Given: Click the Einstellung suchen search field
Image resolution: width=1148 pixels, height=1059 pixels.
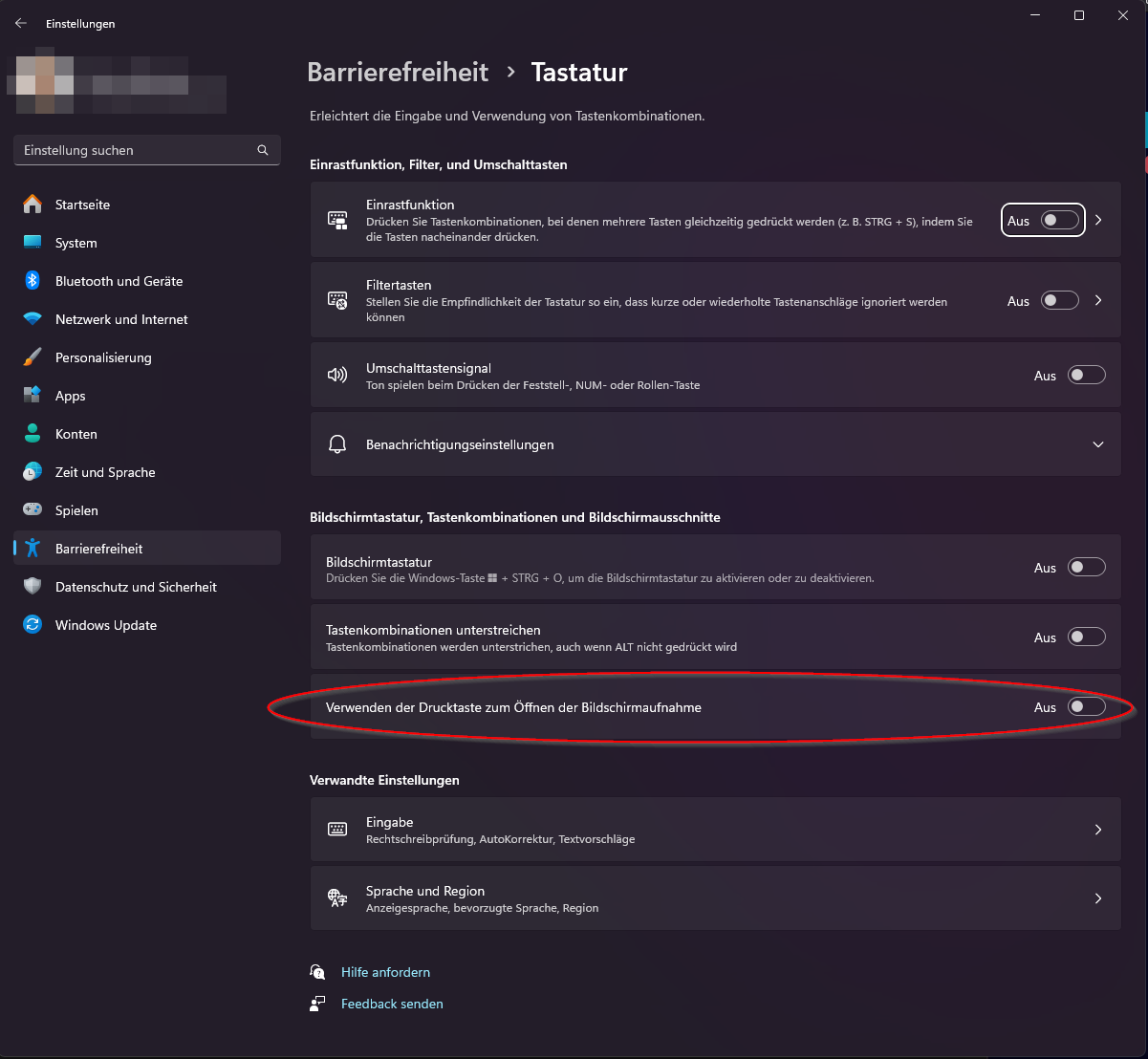Looking at the screenshot, I should (134, 150).
